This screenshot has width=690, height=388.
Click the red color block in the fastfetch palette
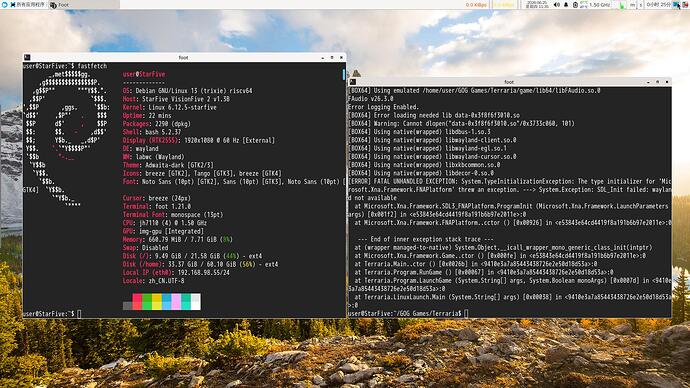pos(137,302)
